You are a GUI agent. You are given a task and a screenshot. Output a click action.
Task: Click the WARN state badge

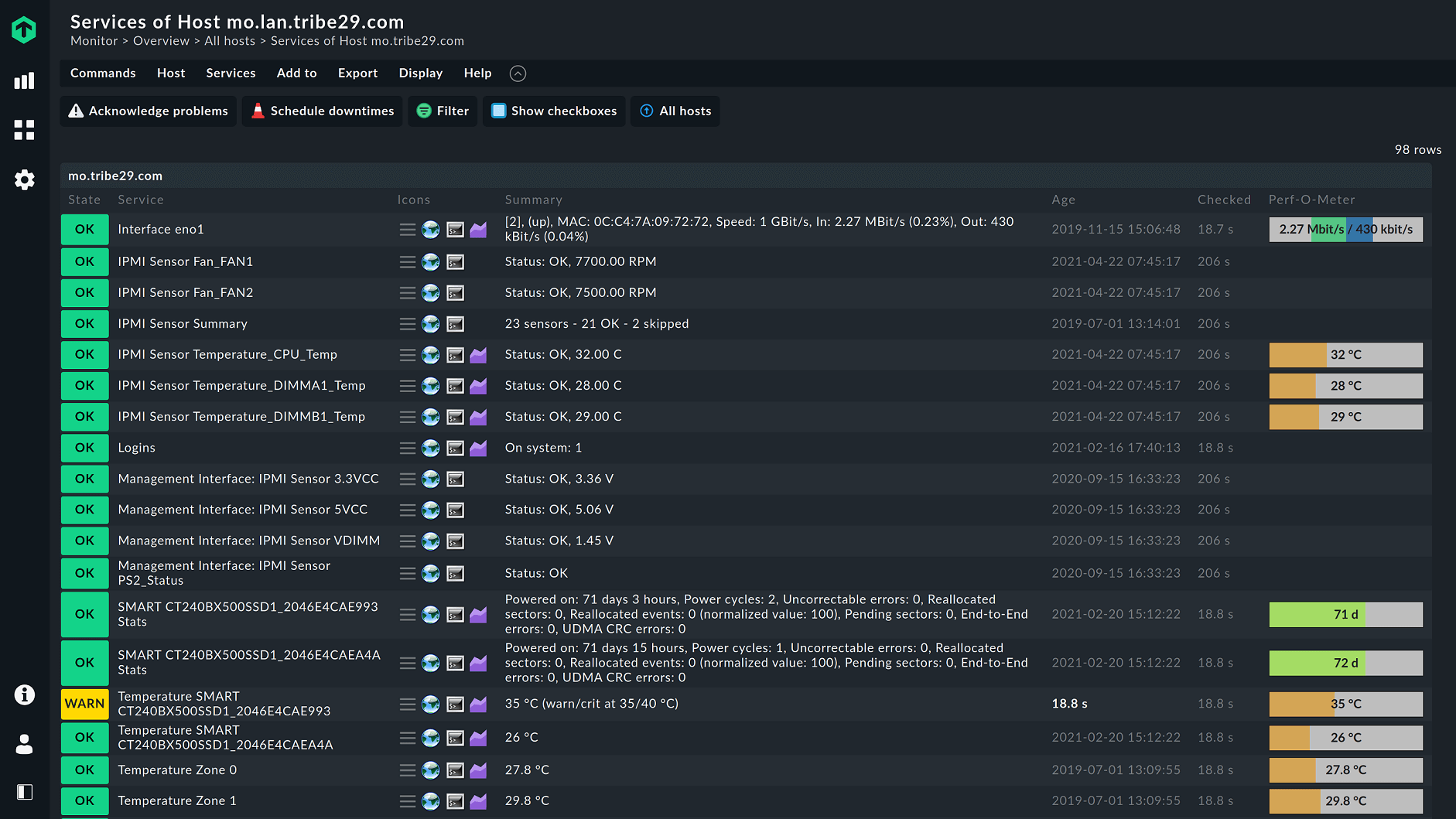pos(85,704)
